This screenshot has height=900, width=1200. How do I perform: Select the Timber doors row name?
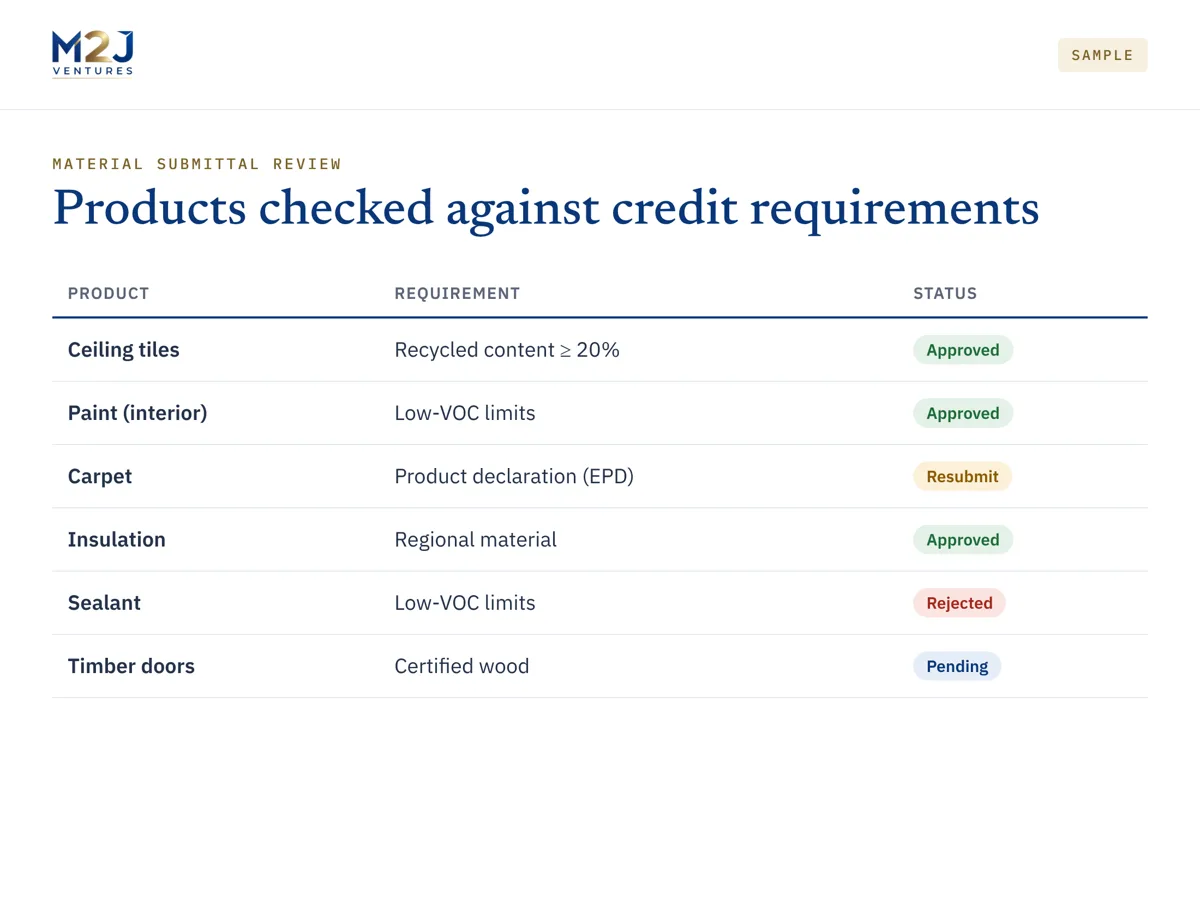click(x=131, y=666)
